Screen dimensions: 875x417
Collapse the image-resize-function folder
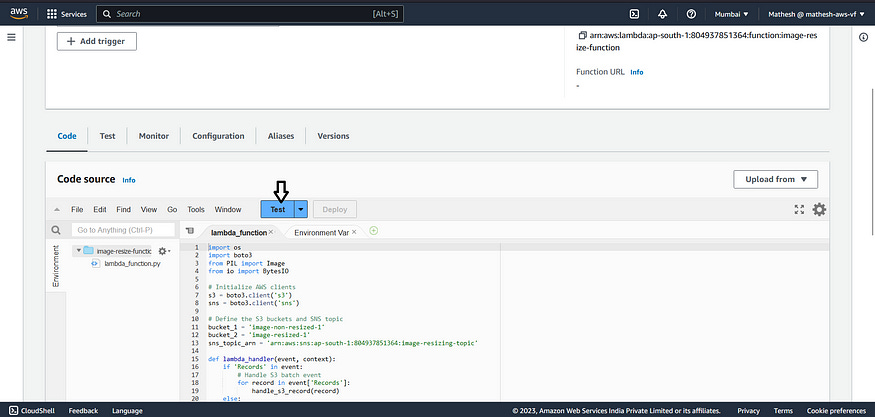point(79,251)
